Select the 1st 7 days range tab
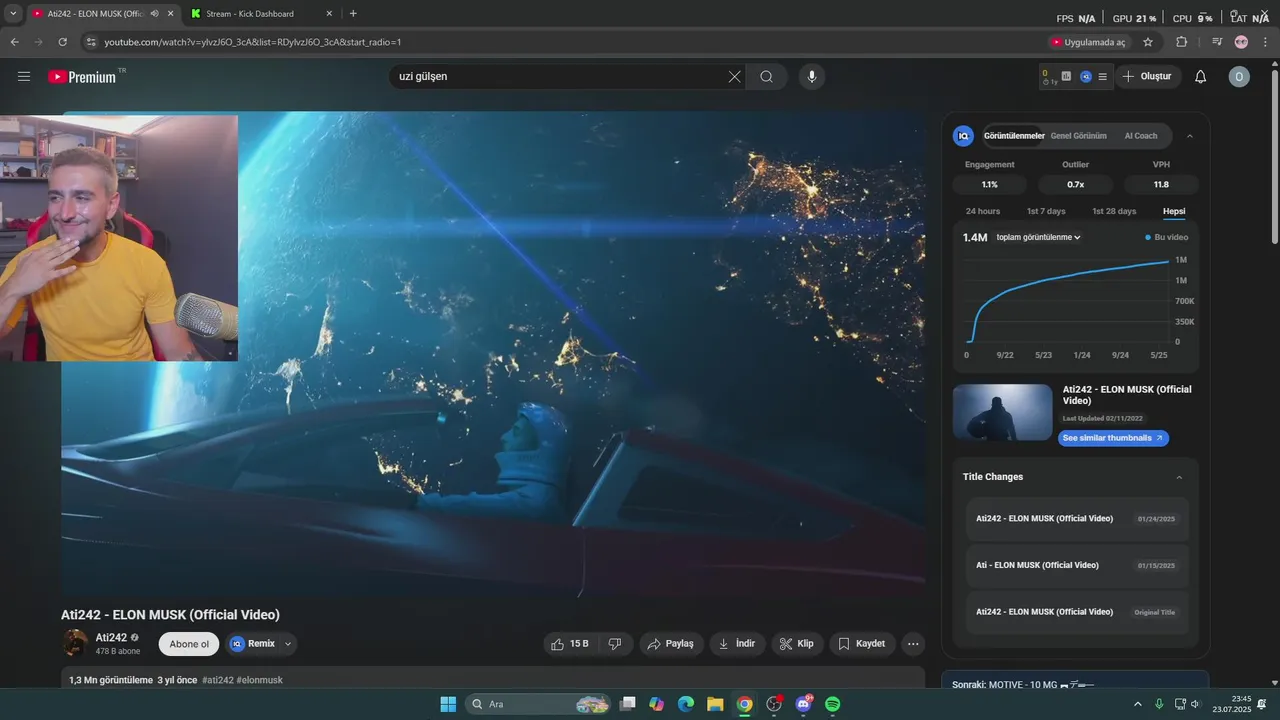This screenshot has width=1280, height=720. [x=1046, y=211]
